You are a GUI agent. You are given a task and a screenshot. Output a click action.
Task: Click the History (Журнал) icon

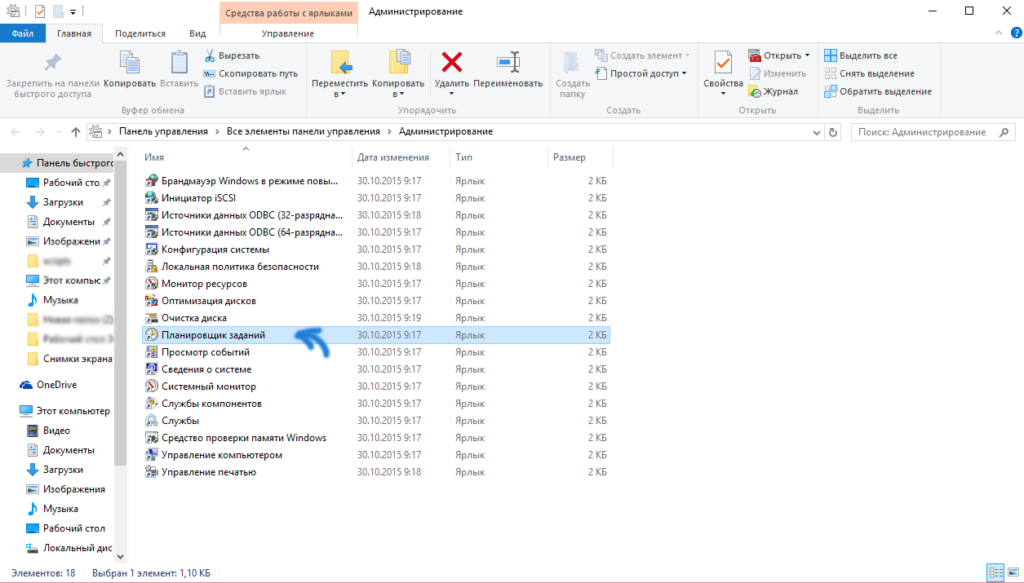[x=755, y=91]
